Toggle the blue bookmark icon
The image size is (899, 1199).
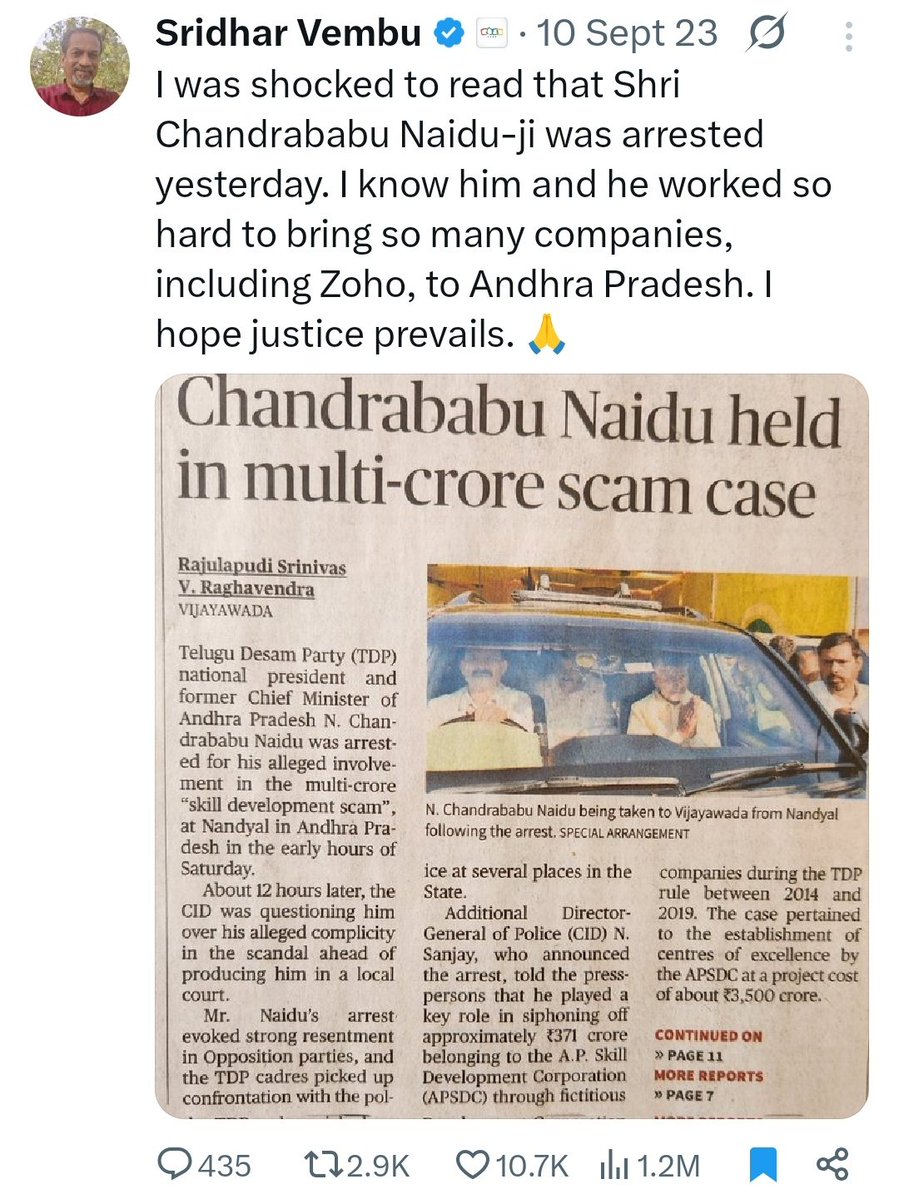764,1165
